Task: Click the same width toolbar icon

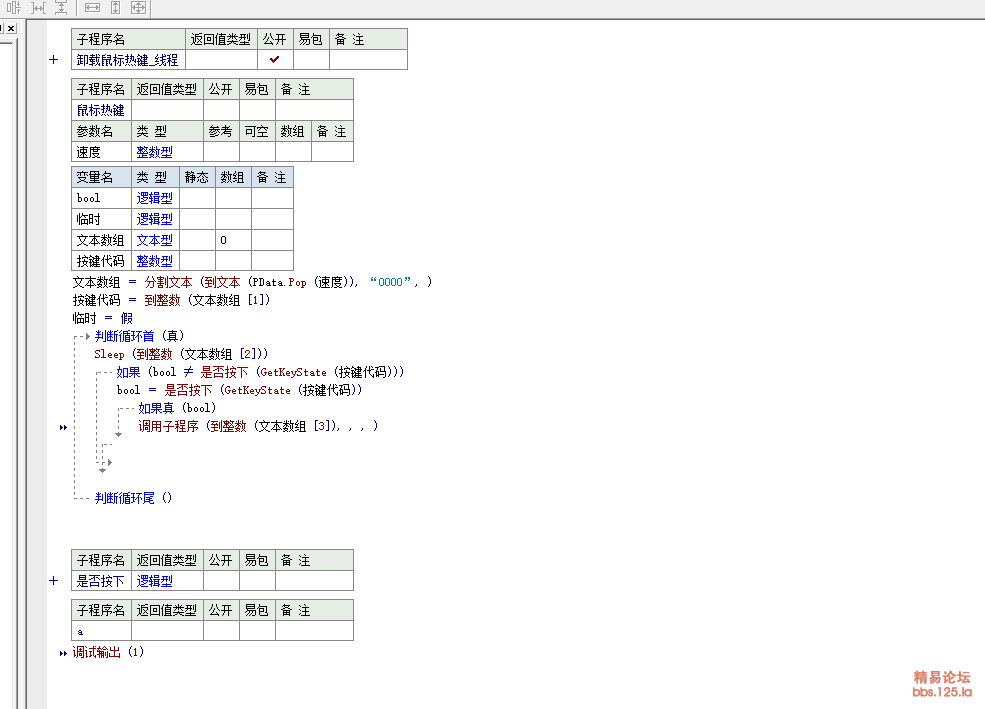Action: [x=92, y=8]
